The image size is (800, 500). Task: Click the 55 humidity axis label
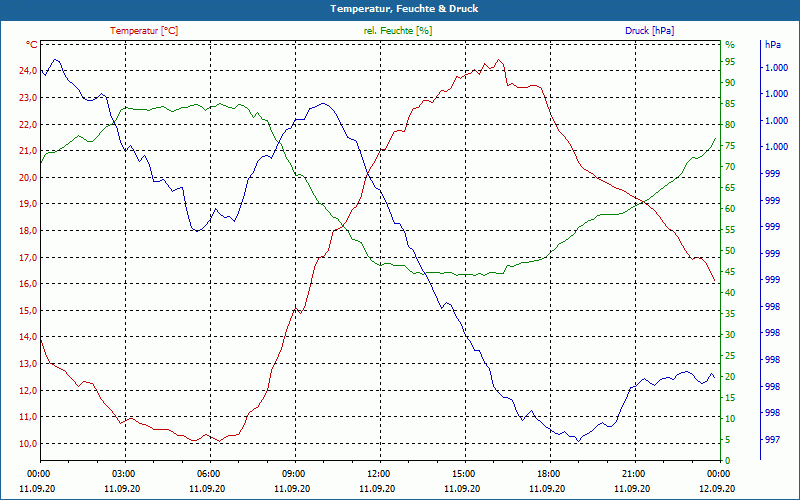click(730, 230)
